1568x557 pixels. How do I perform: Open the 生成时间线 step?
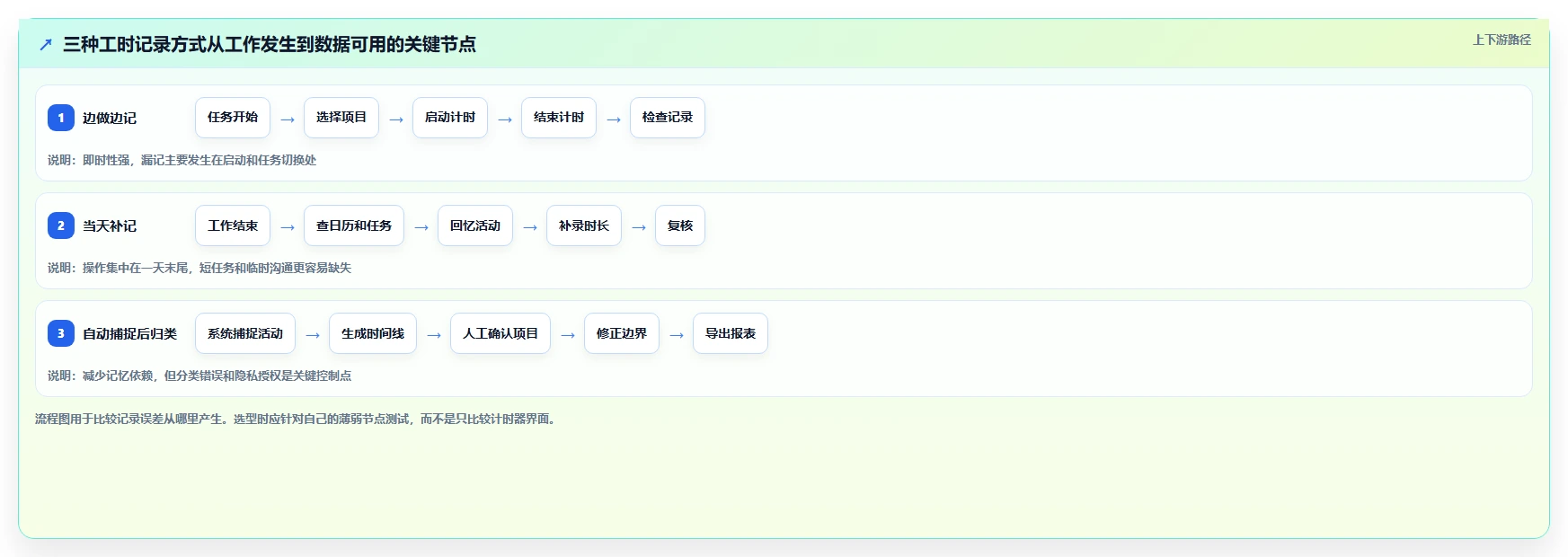click(x=373, y=333)
